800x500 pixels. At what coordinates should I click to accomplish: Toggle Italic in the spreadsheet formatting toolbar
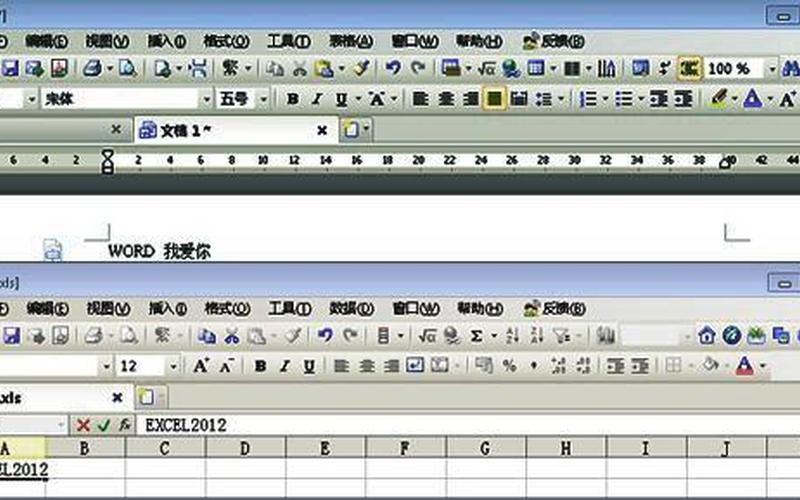tap(285, 365)
